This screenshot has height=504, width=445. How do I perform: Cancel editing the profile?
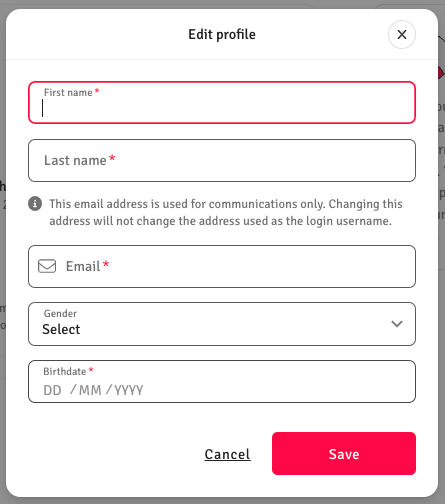point(227,454)
